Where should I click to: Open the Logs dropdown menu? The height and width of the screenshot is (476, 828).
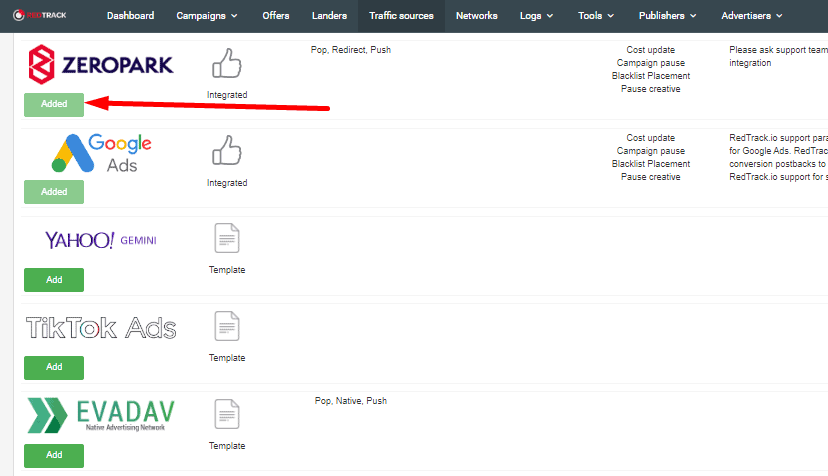pyautogui.click(x=536, y=16)
